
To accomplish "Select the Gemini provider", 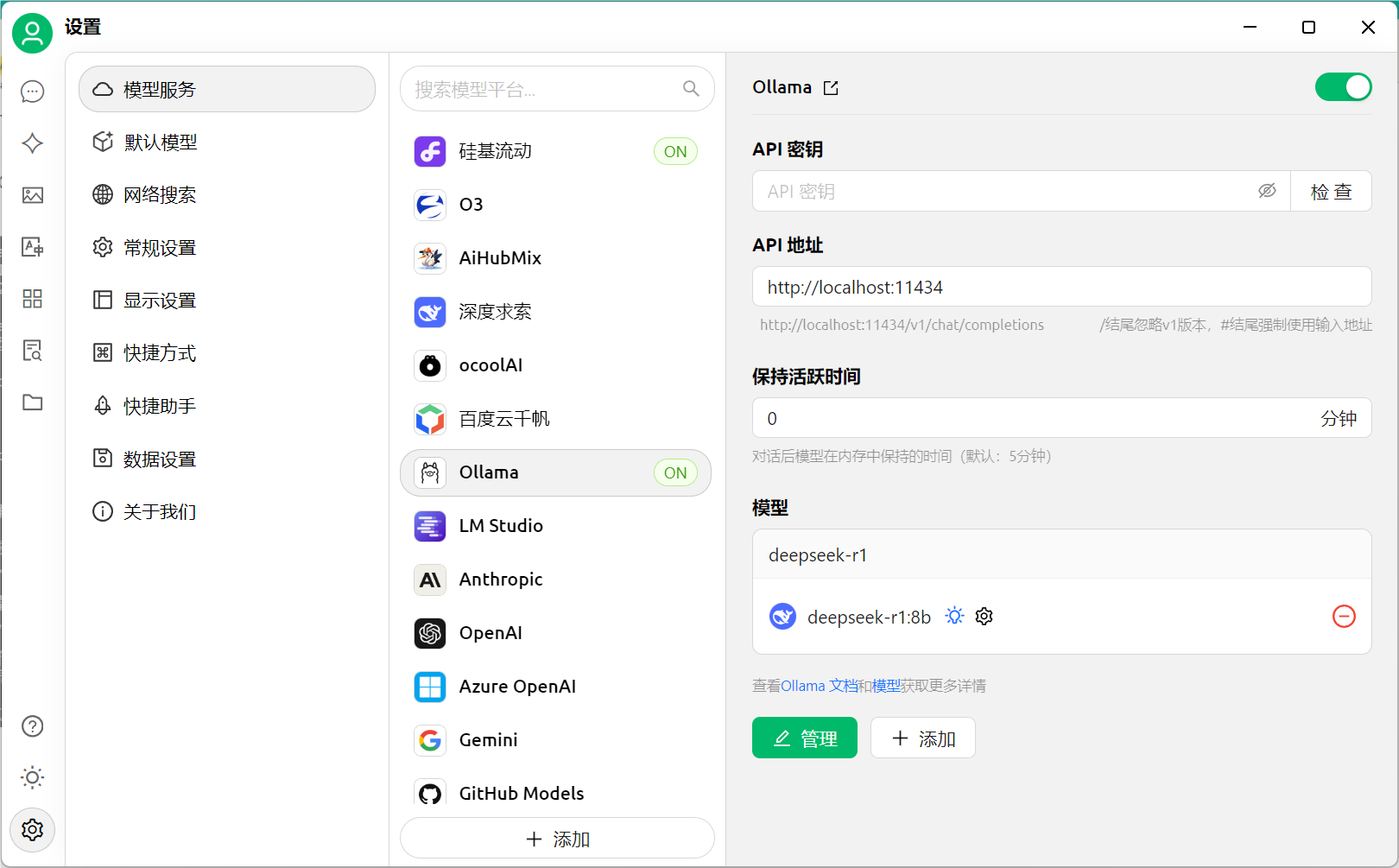I will (555, 741).
